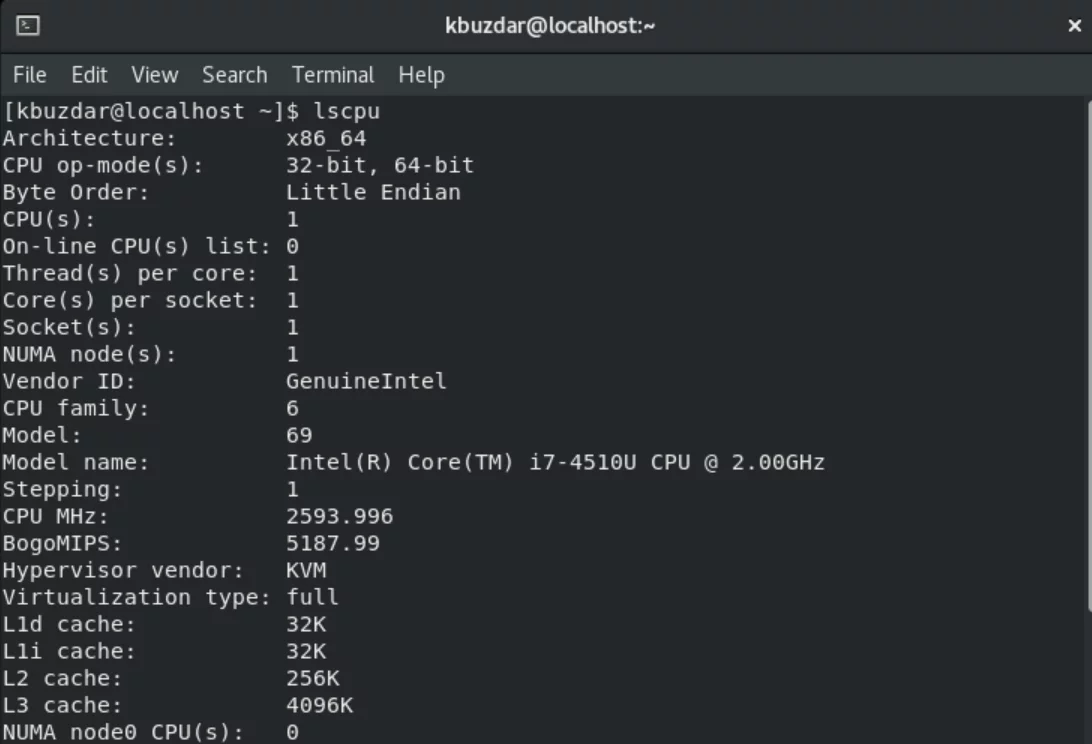Close the terminal window
Screen dimensions: 1092x744
1074,26
